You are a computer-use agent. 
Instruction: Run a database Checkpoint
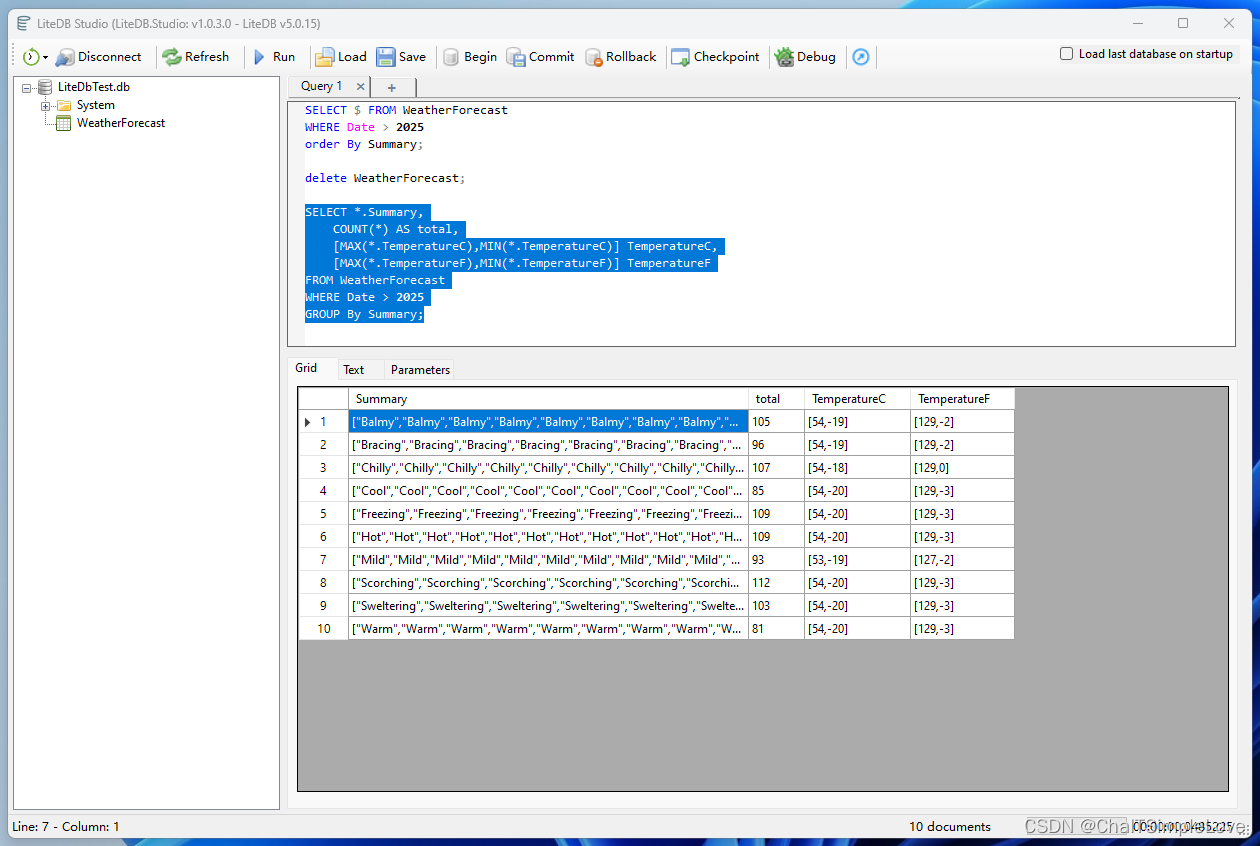coord(715,57)
